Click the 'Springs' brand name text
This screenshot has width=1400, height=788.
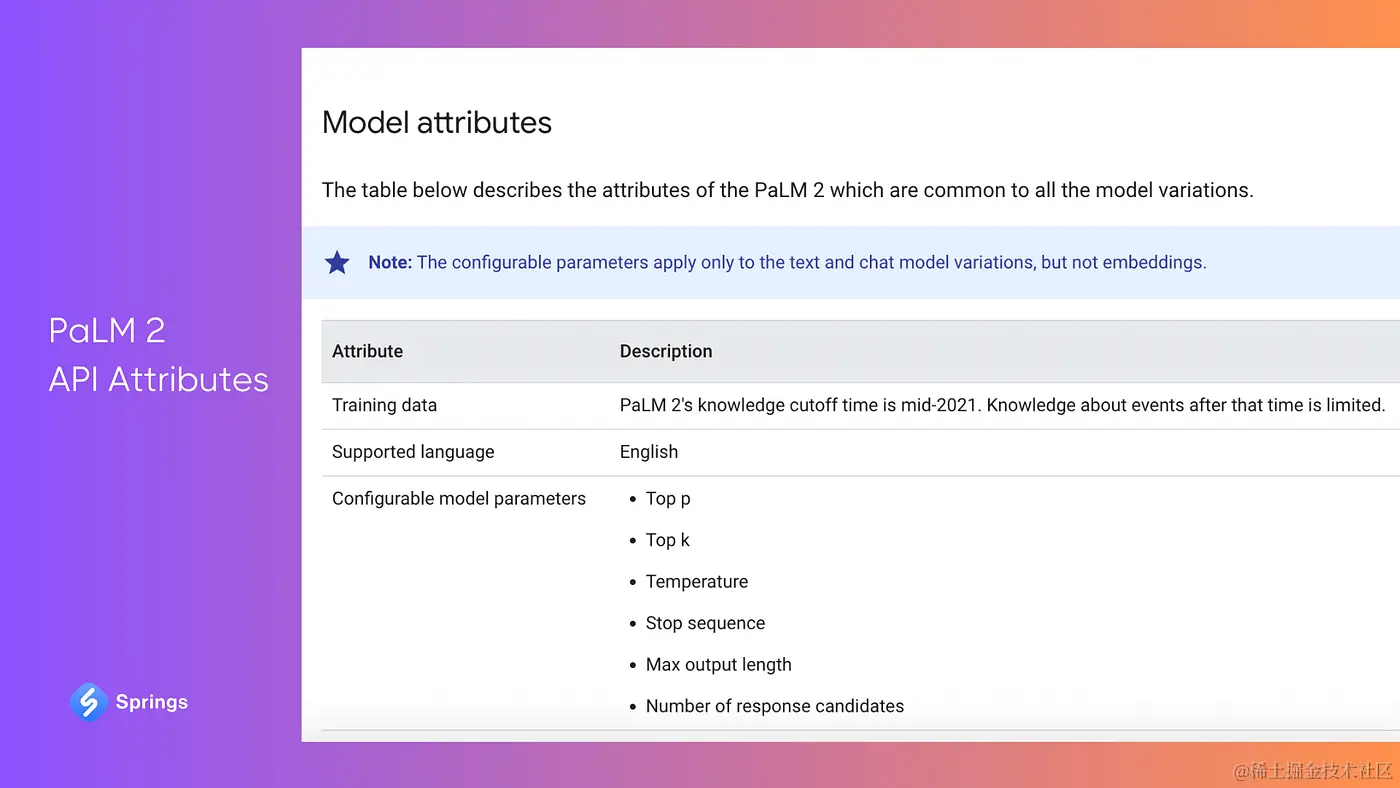(152, 702)
